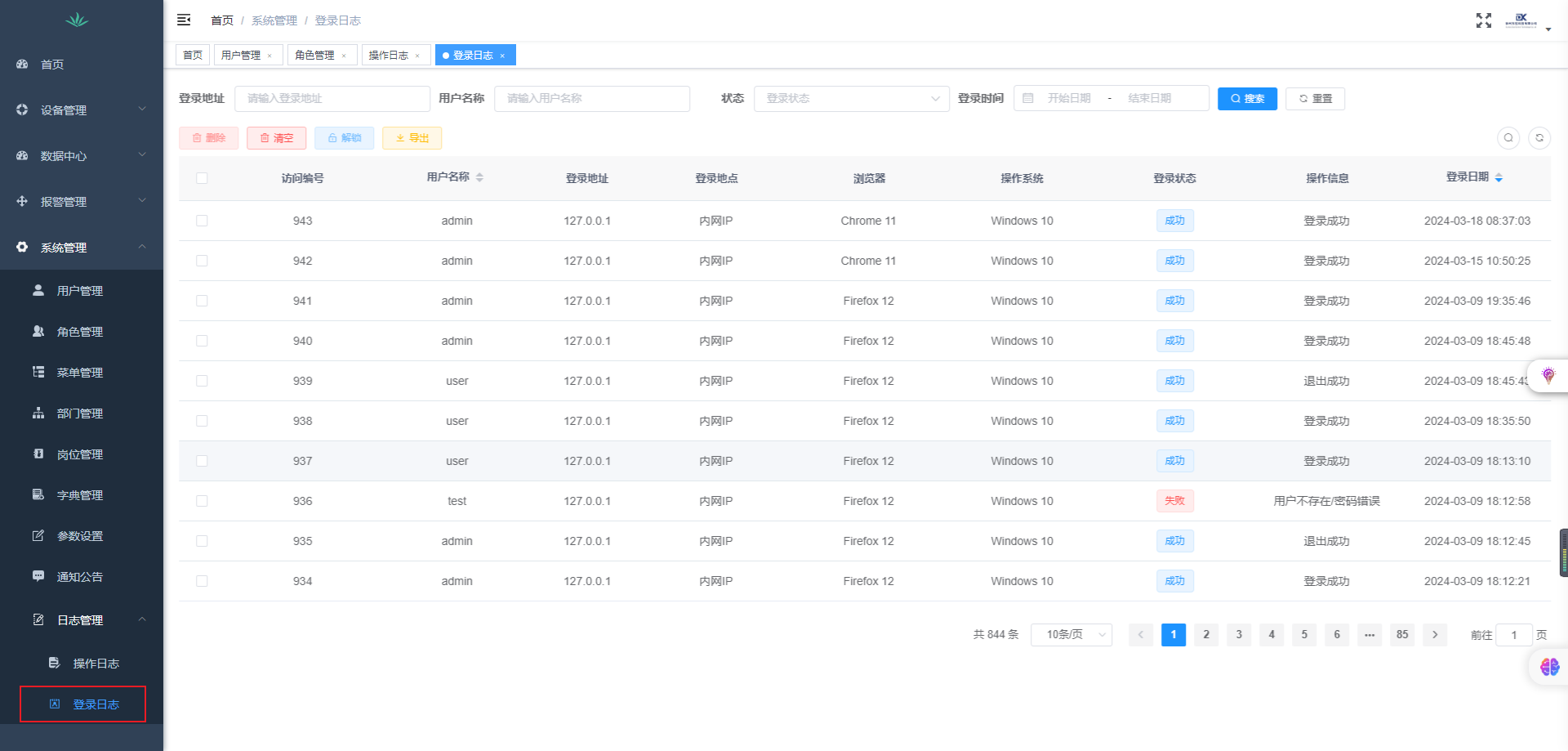Open 菜单管理 in the sidebar

(x=82, y=372)
